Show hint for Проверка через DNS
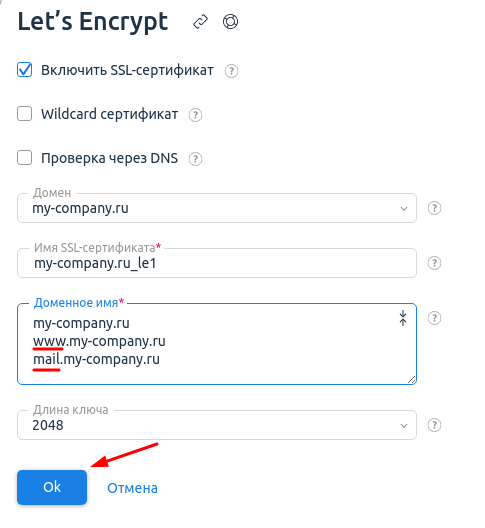 coord(195,159)
